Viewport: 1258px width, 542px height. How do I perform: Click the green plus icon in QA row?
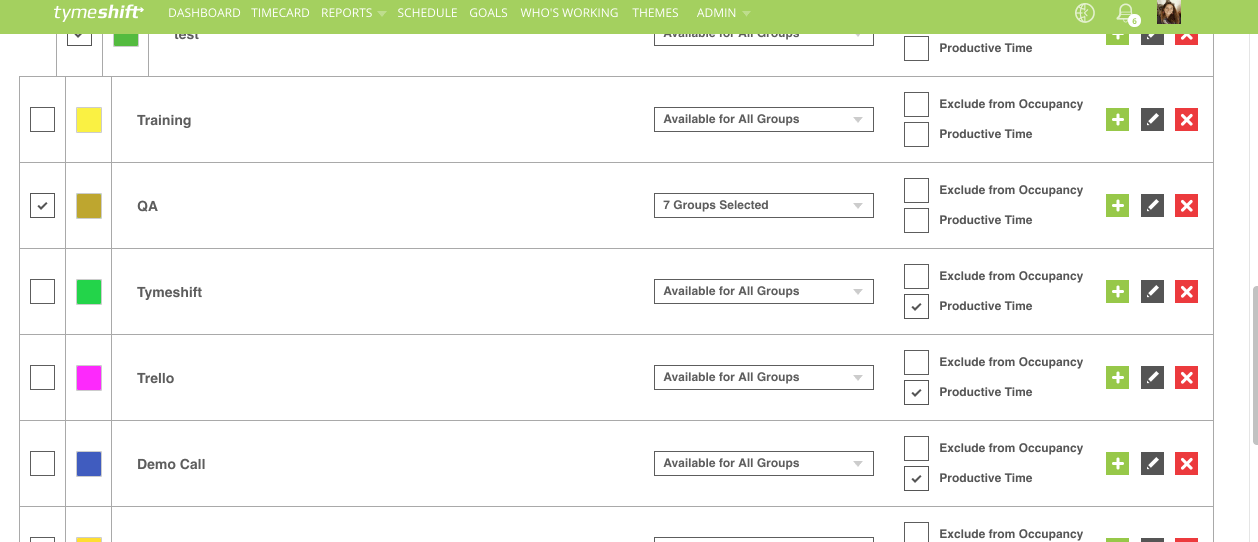coord(1118,206)
